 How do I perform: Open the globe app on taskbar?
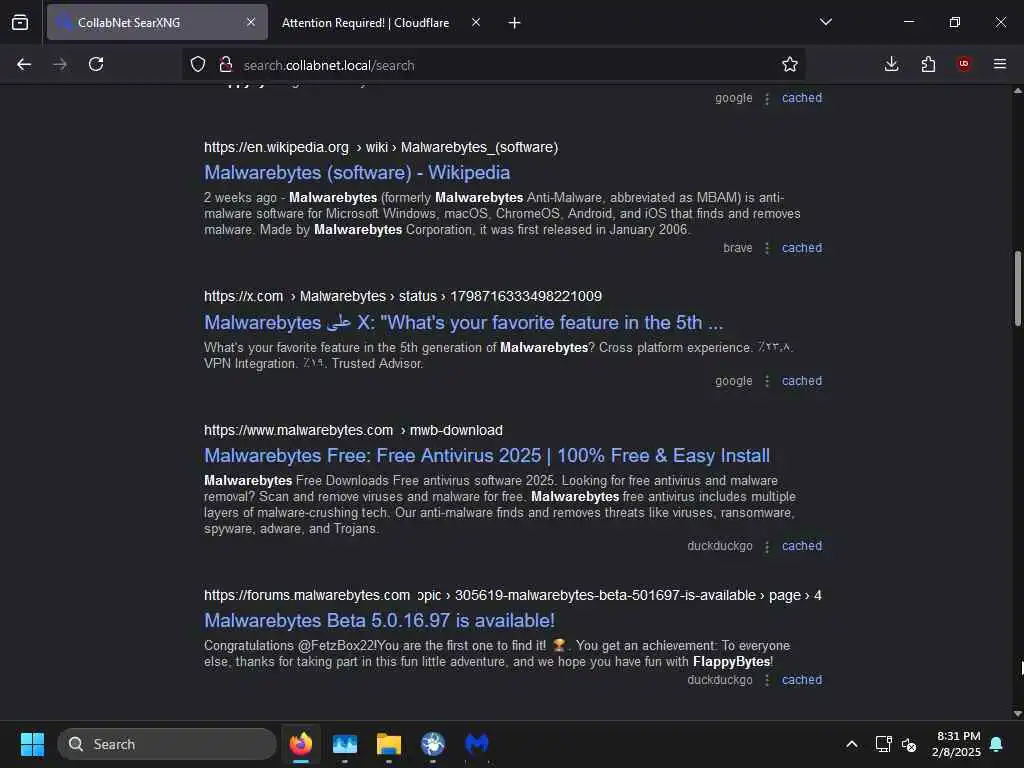pos(432,744)
